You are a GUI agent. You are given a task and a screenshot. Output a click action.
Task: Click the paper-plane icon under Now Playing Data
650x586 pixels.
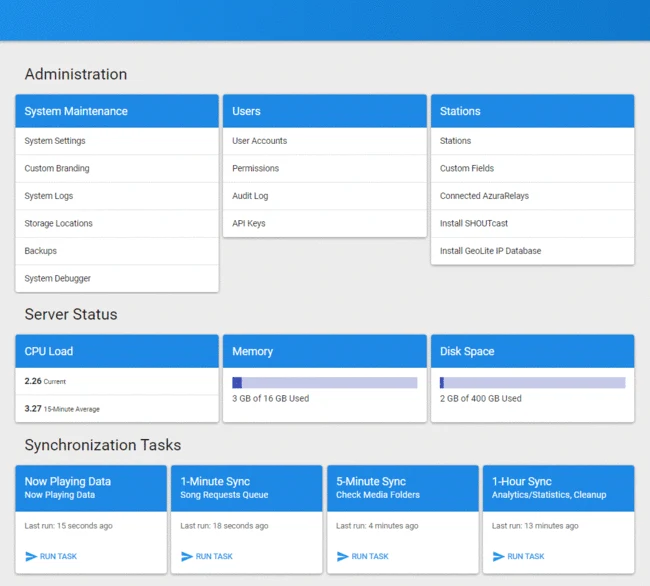coord(31,556)
